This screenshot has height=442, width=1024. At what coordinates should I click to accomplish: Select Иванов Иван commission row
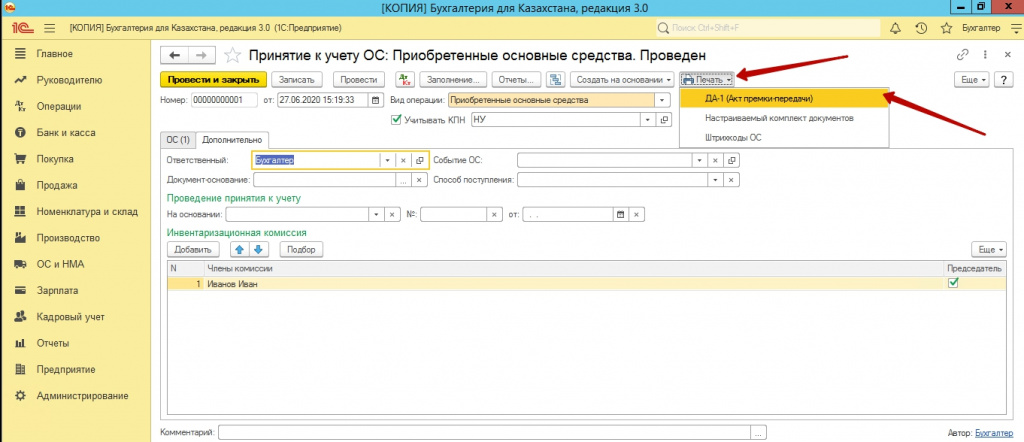click(x=588, y=283)
